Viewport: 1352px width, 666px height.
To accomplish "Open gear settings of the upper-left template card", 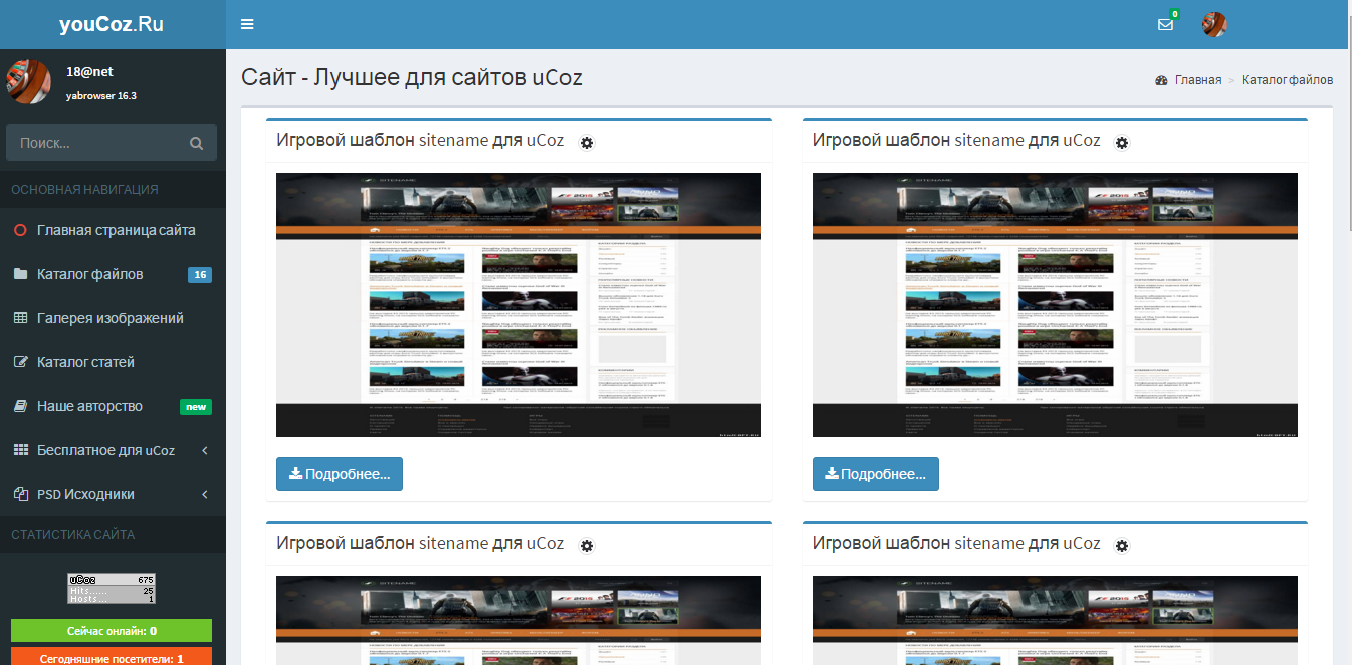I will (586, 143).
